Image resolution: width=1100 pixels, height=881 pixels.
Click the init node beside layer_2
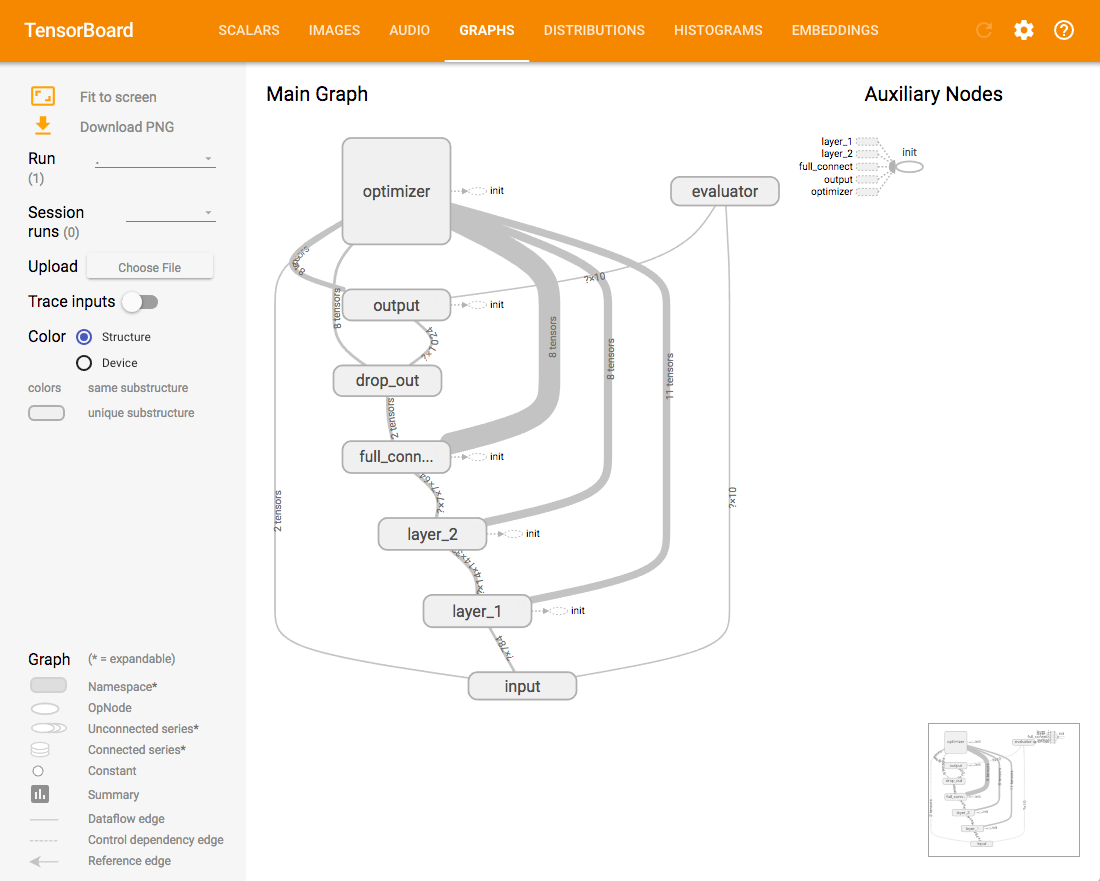(x=514, y=534)
